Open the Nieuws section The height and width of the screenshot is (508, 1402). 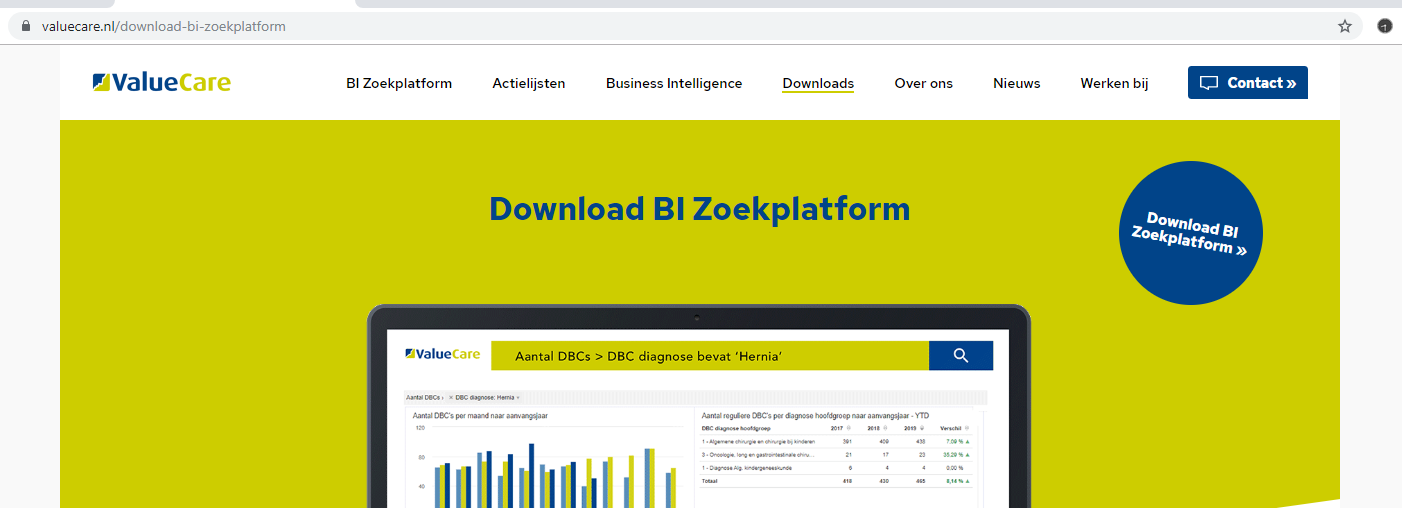click(x=1016, y=83)
